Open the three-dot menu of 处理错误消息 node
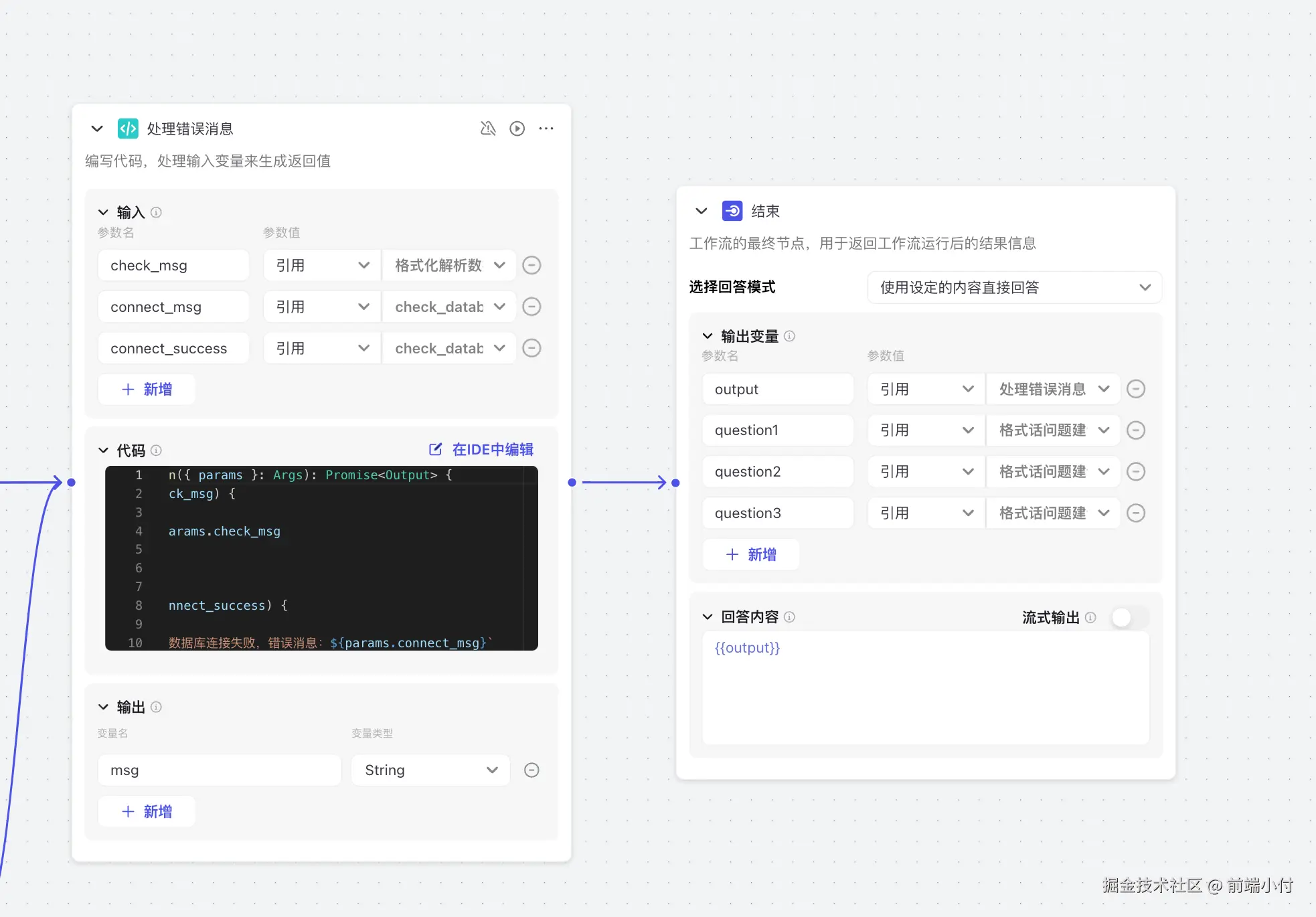1316x917 pixels. click(x=546, y=129)
